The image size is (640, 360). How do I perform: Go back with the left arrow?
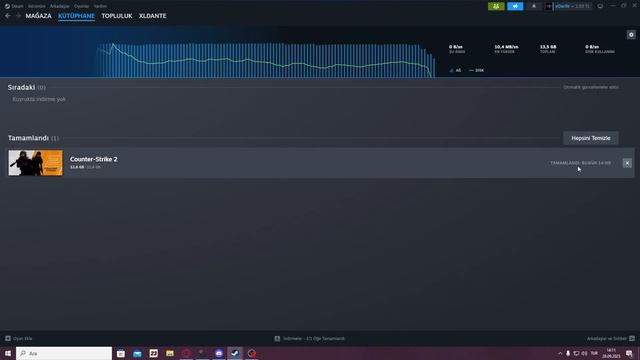pos(8,16)
